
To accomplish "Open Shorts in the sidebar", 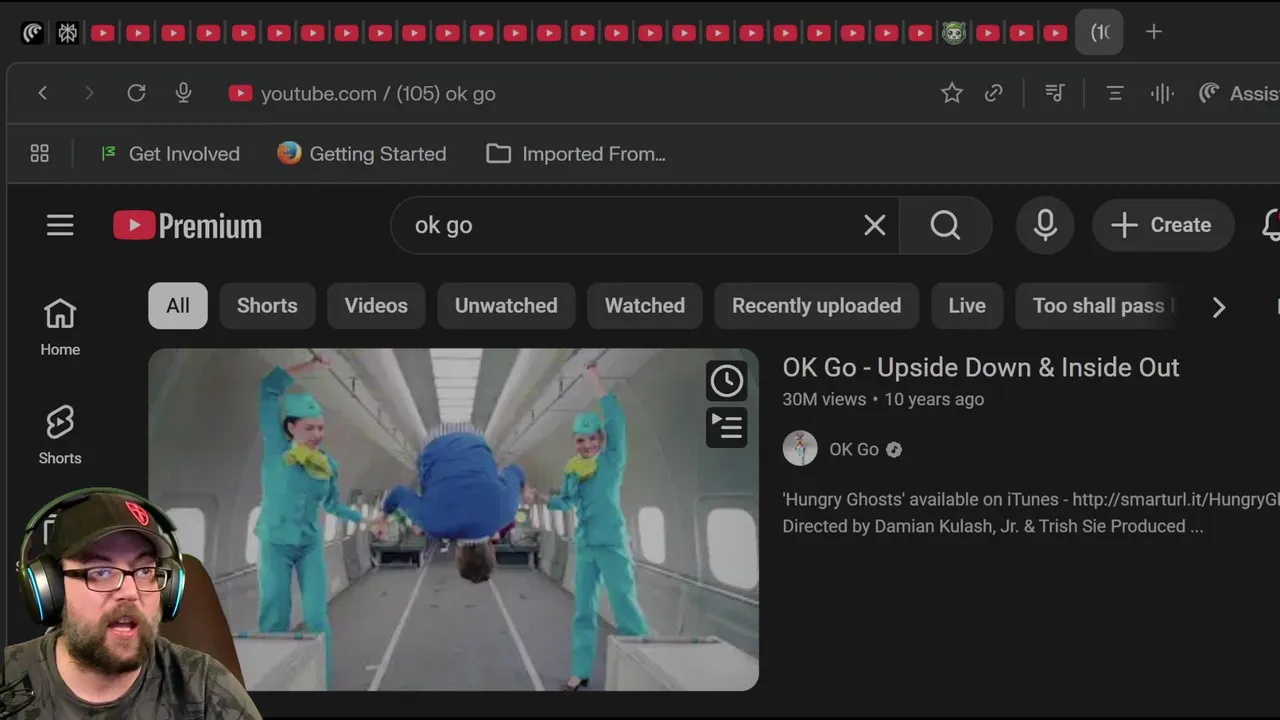I will point(60,435).
